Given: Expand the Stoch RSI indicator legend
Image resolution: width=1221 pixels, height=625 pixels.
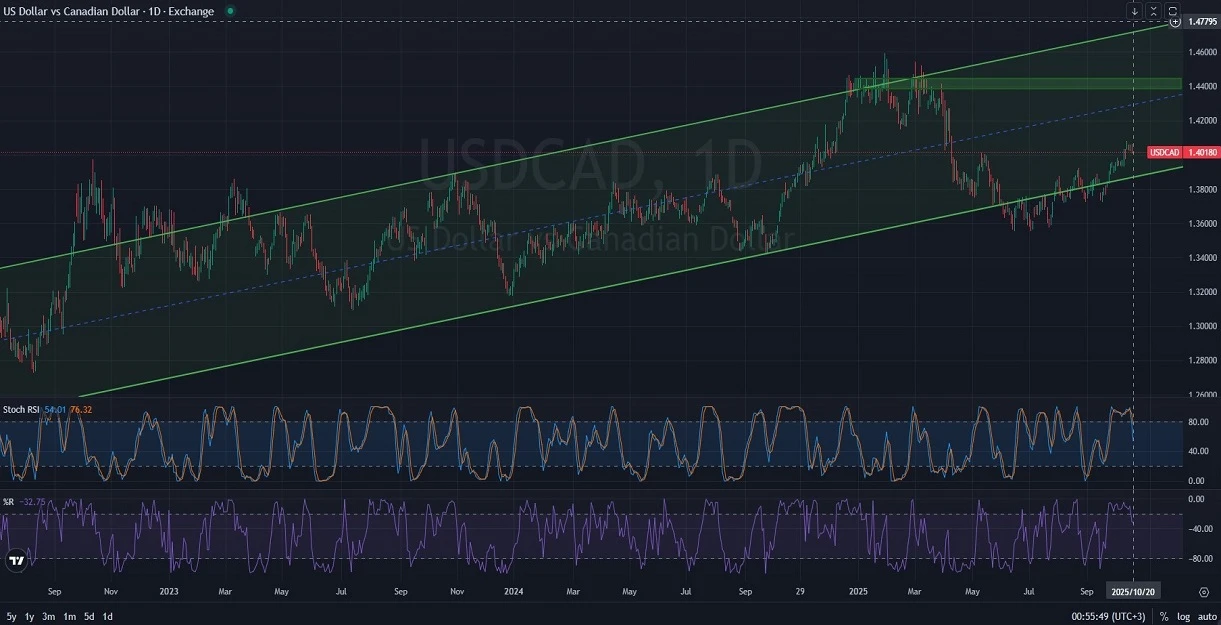Looking at the screenshot, I should tap(22, 410).
